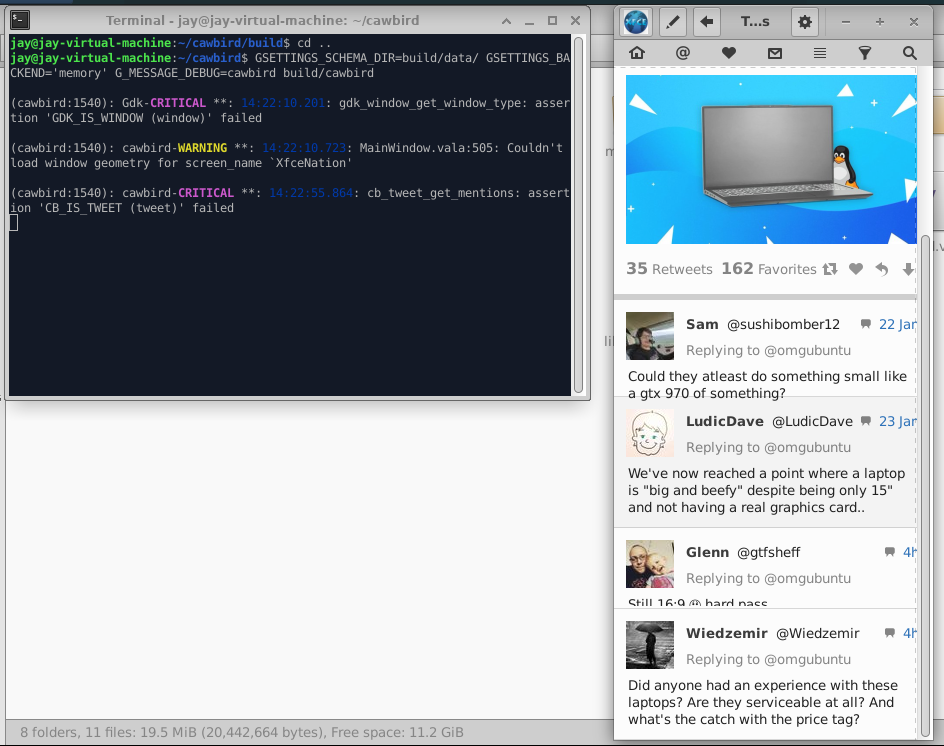Click the @omgubuntu mention in Wiedzemir's reply
Image resolution: width=944 pixels, height=746 pixels.
pos(807,659)
